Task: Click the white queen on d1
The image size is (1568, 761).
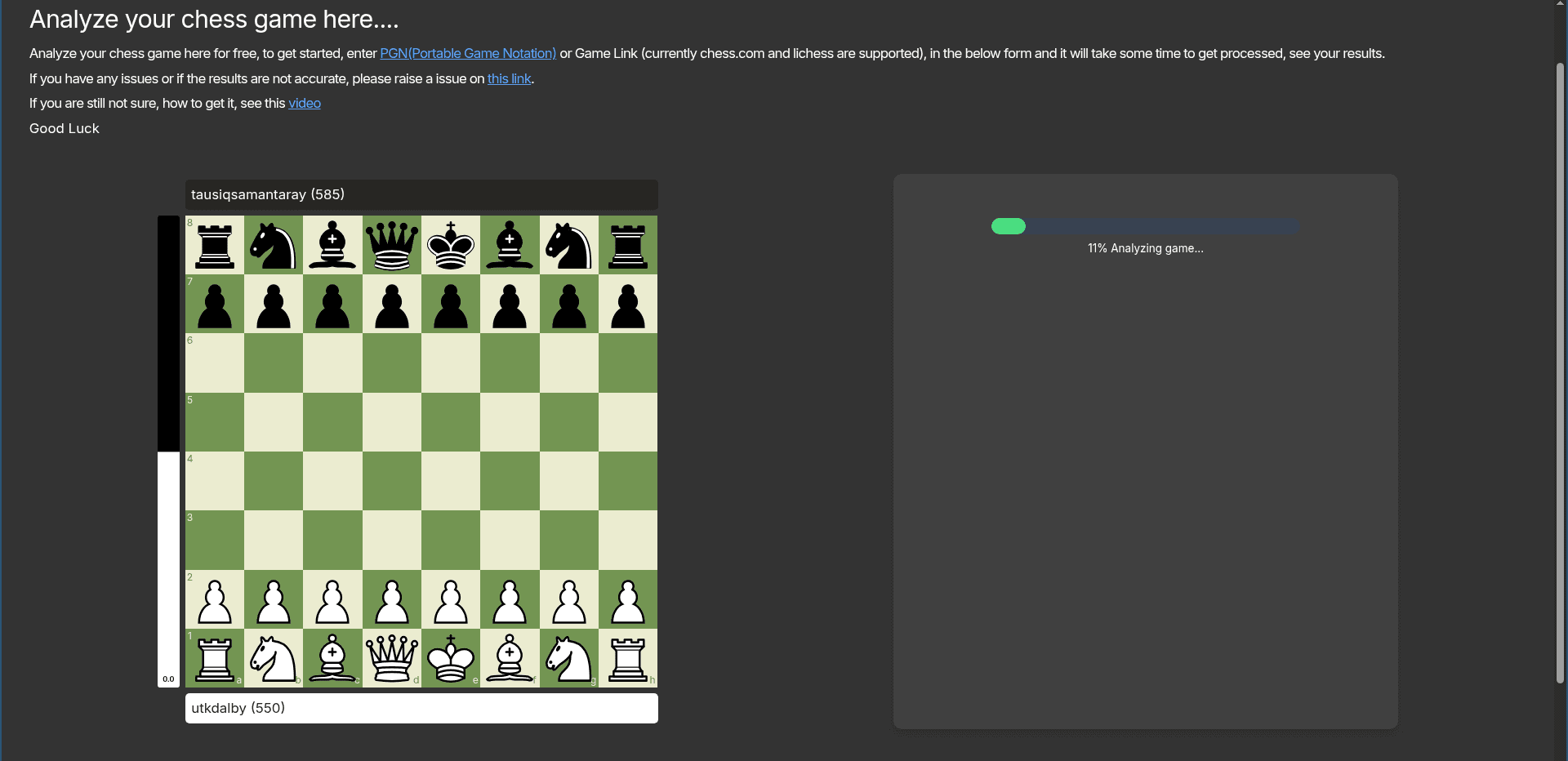Action: coord(391,659)
